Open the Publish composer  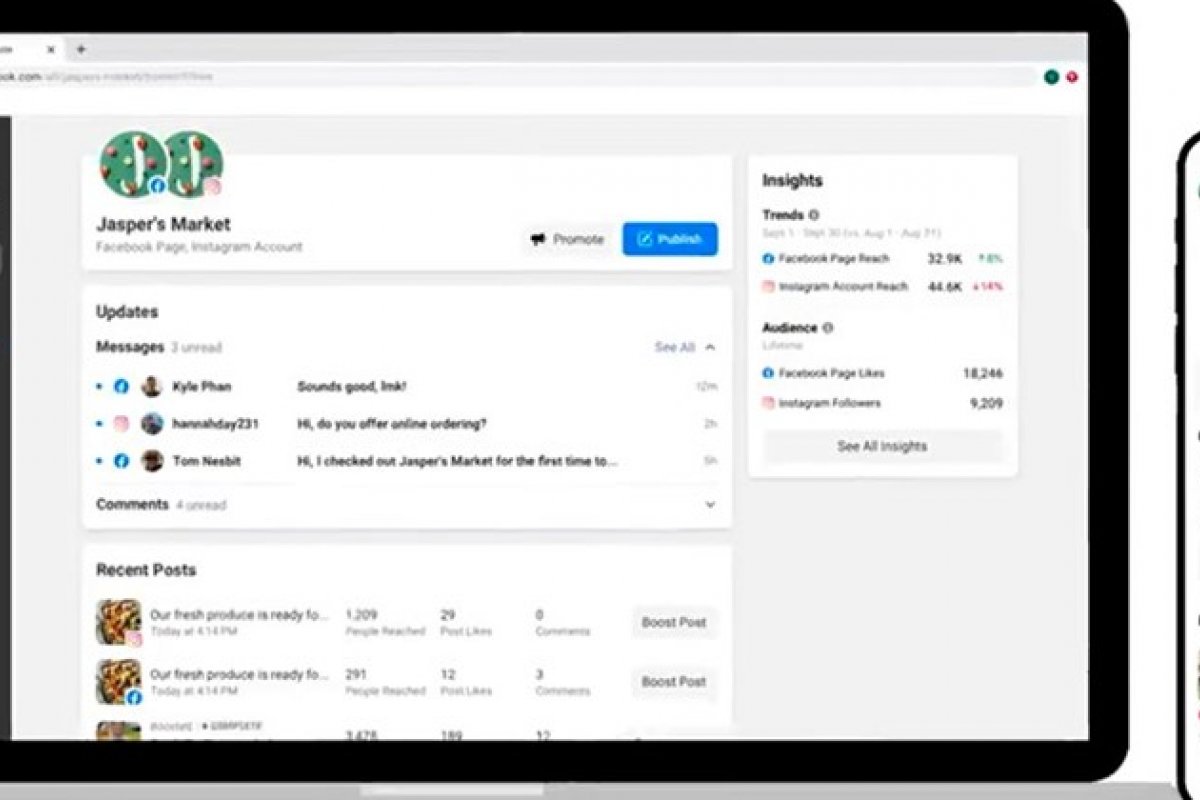click(671, 240)
